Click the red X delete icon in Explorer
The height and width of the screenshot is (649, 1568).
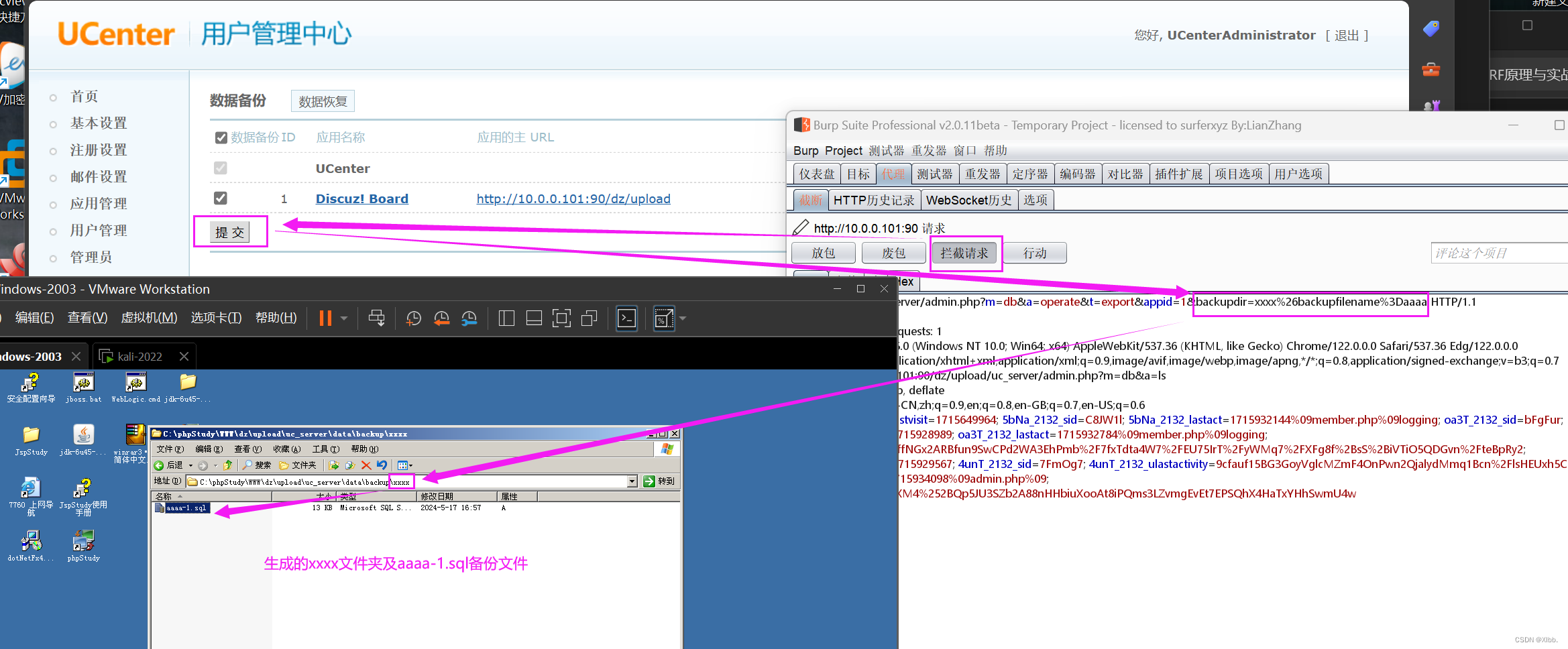point(366,465)
